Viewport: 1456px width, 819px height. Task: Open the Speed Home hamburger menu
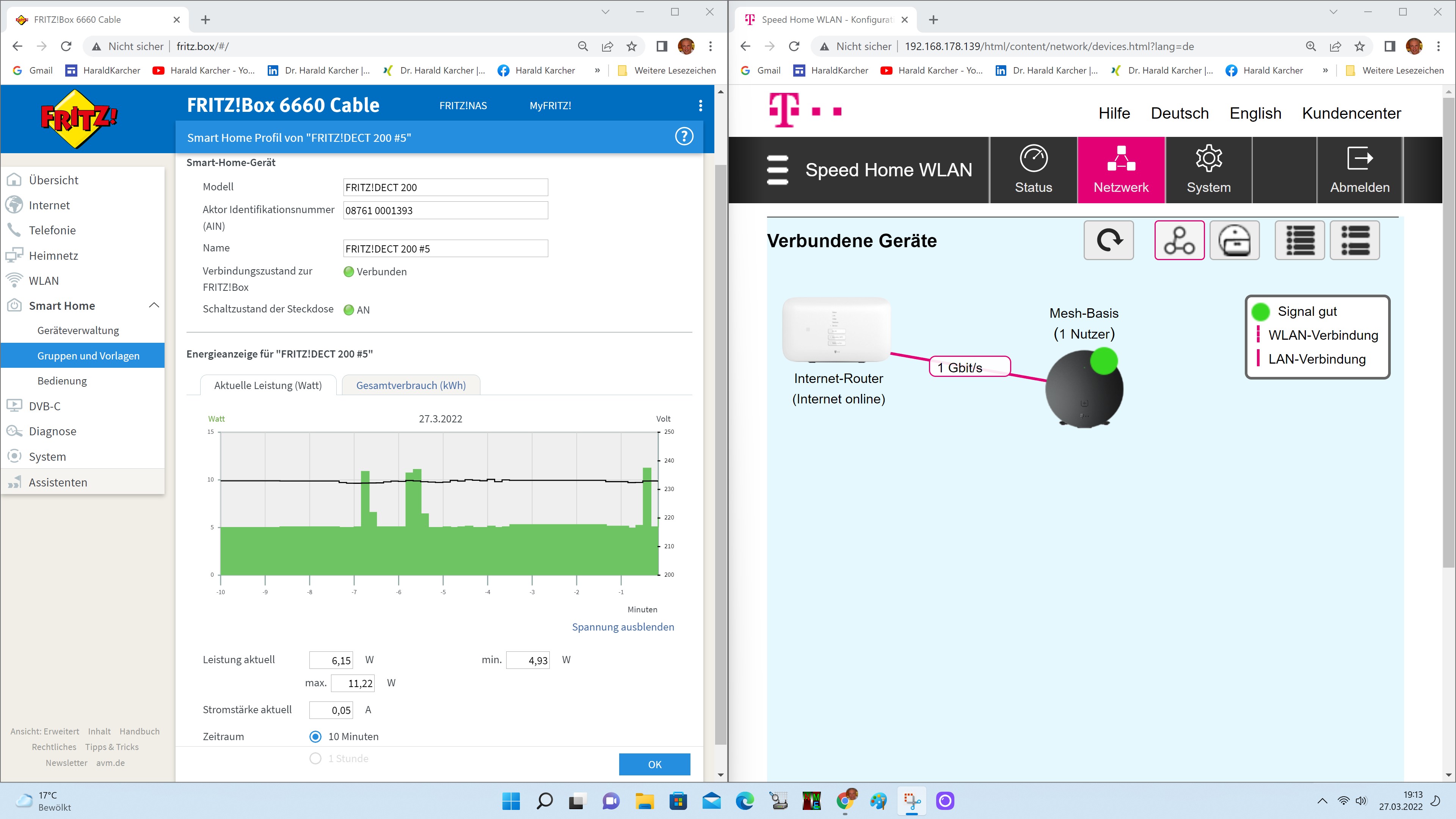pyautogui.click(x=777, y=169)
